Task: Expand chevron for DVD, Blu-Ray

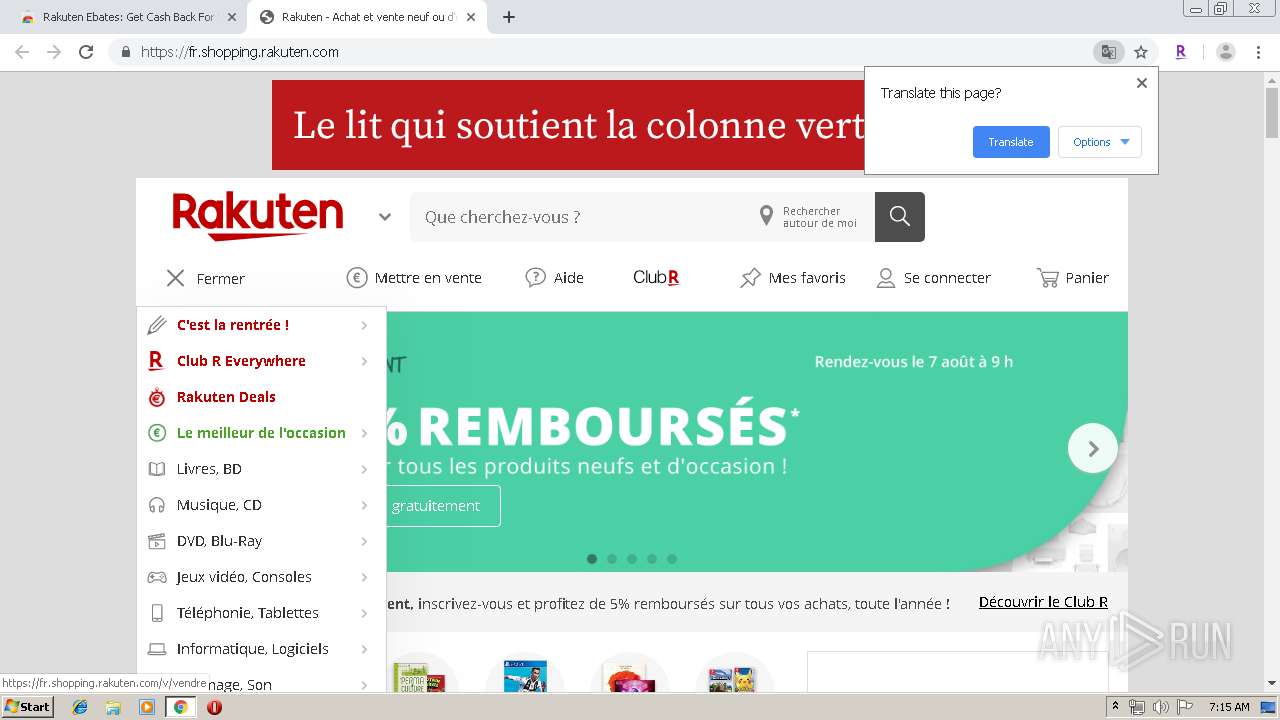Action: tap(364, 541)
